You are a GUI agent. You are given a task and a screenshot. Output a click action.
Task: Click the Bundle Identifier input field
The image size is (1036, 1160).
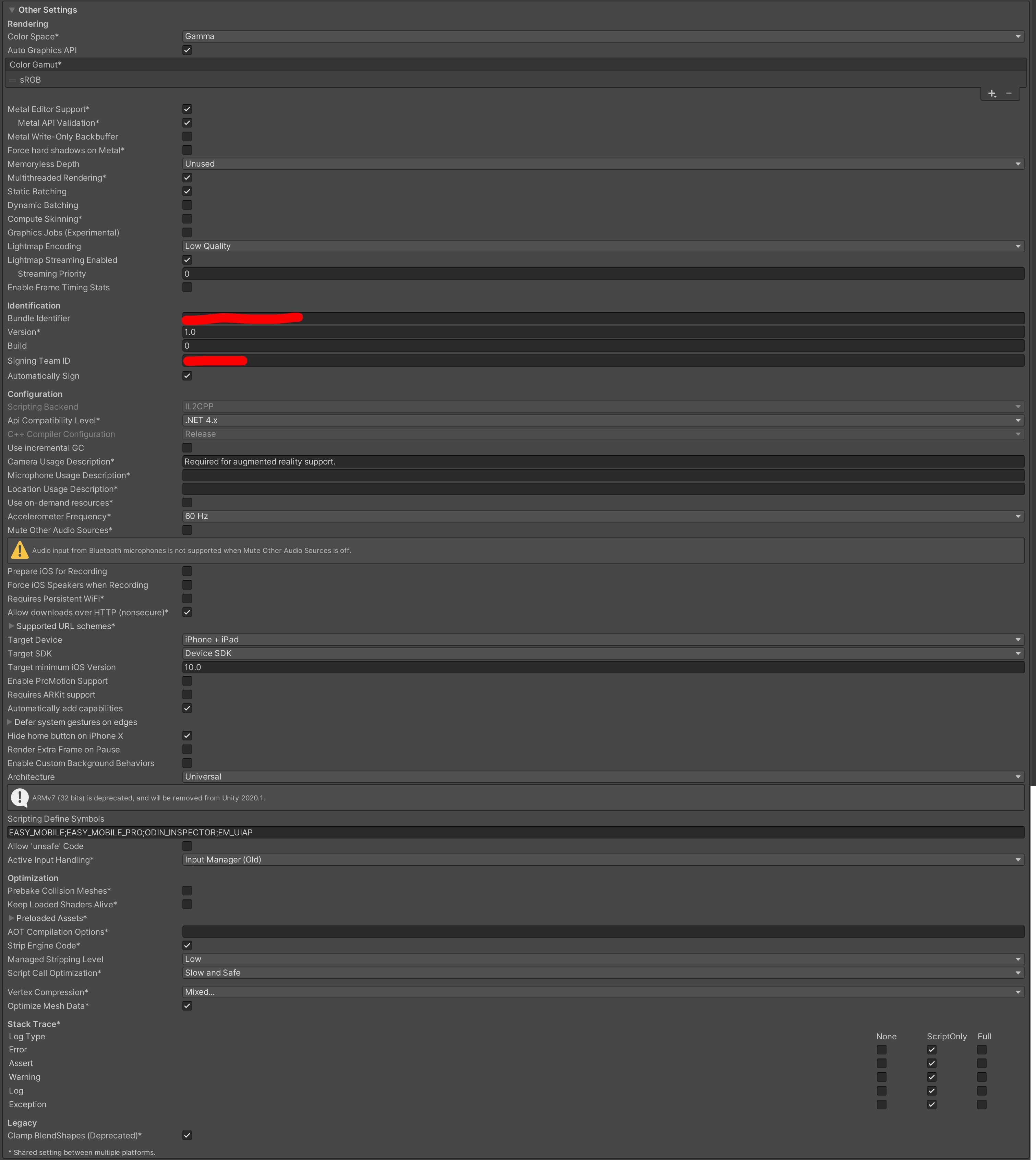point(600,318)
